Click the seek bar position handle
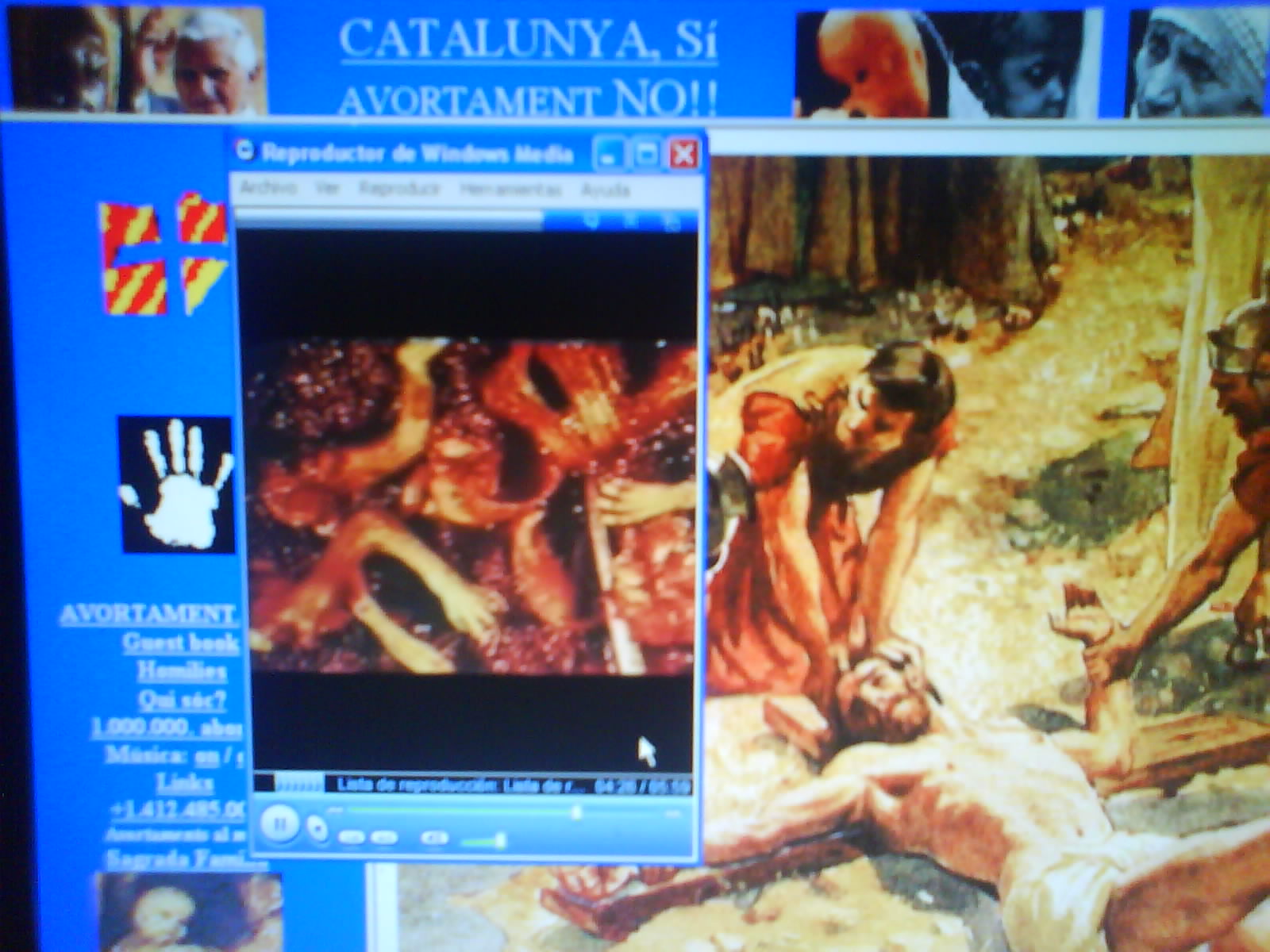Image resolution: width=1270 pixels, height=952 pixels. tap(576, 812)
